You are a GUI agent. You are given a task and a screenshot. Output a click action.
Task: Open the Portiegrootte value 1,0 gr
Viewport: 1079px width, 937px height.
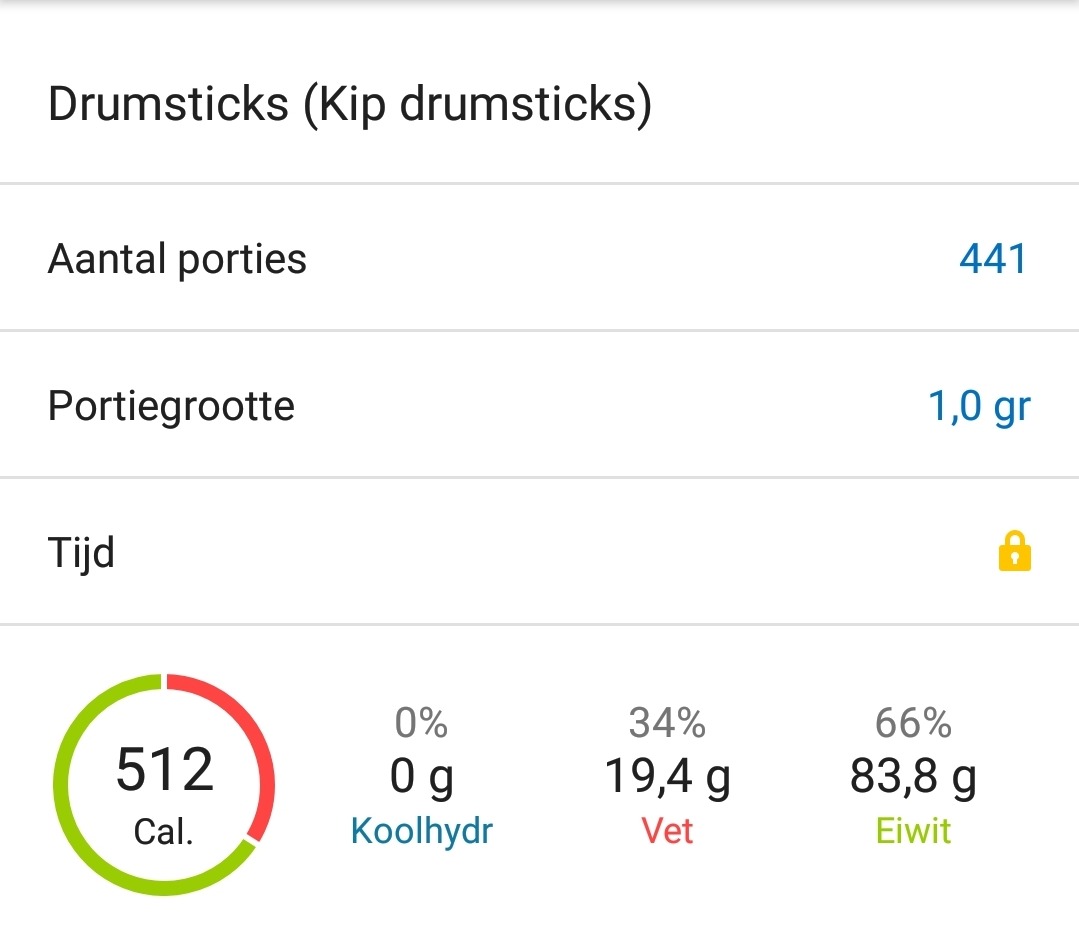point(978,406)
